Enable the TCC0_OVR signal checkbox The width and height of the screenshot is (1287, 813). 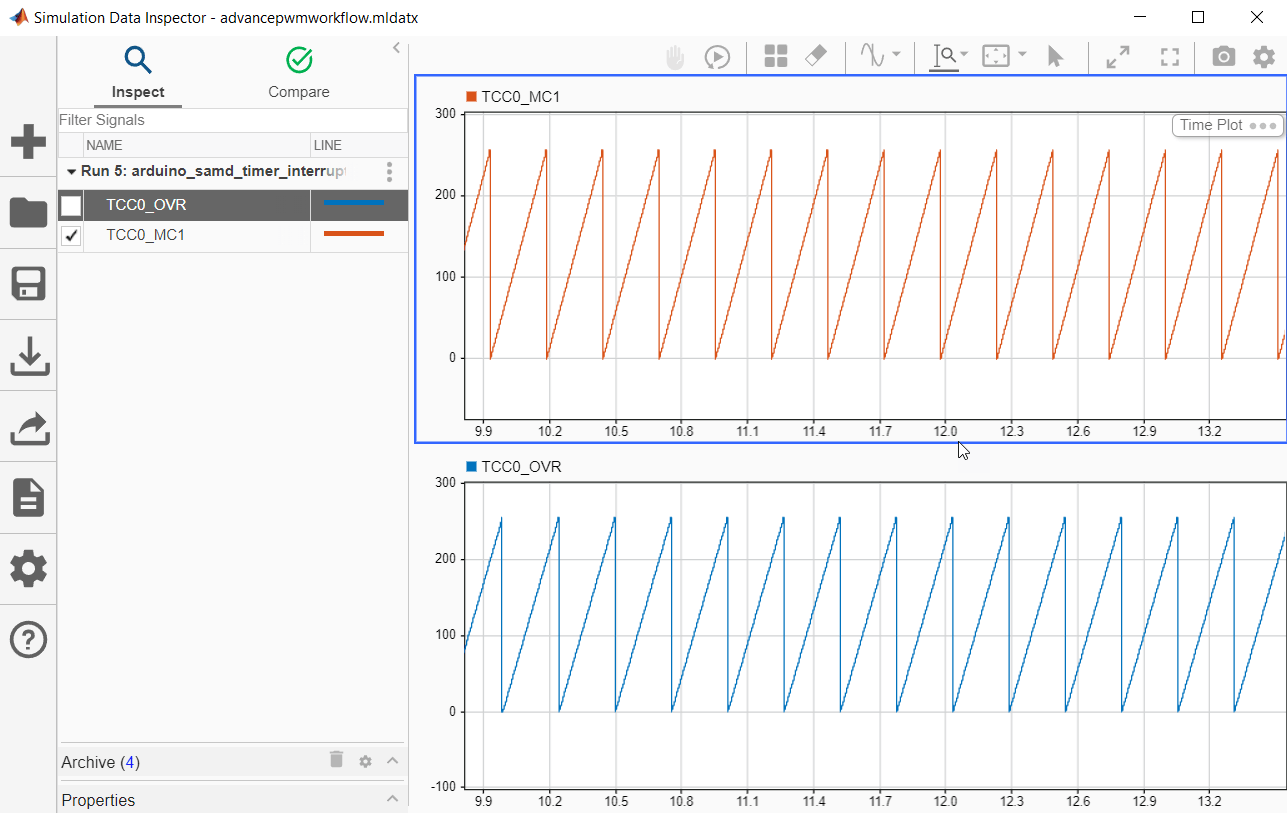(x=71, y=206)
